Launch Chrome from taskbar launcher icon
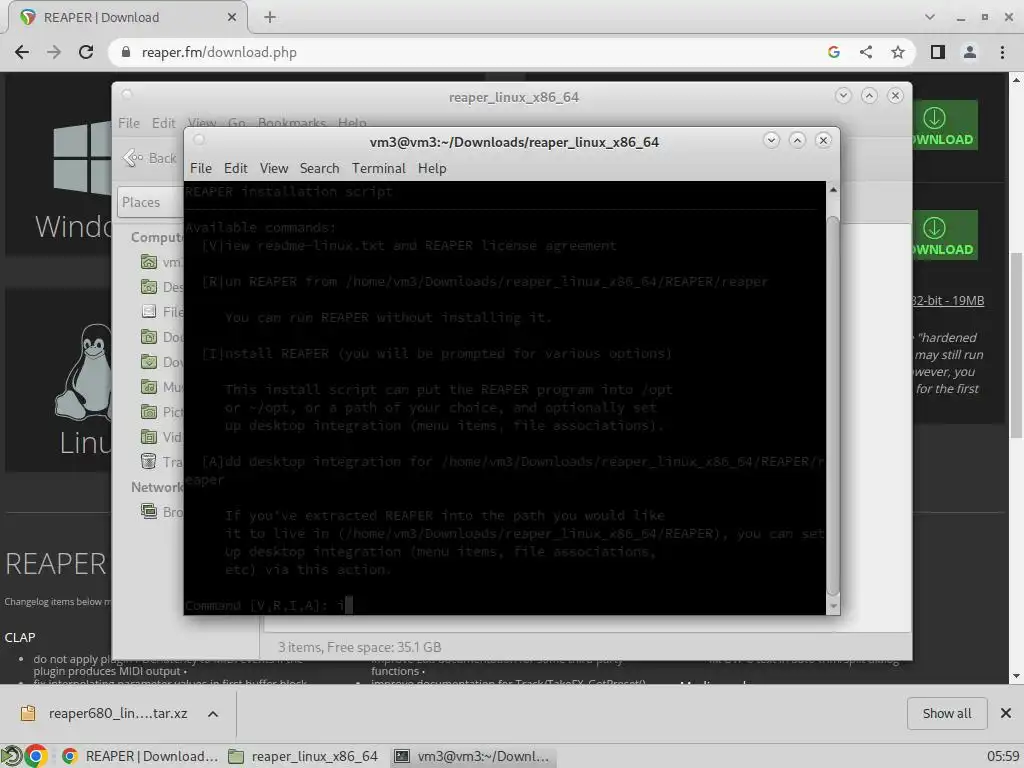Viewport: 1024px width, 768px height. (x=36, y=756)
